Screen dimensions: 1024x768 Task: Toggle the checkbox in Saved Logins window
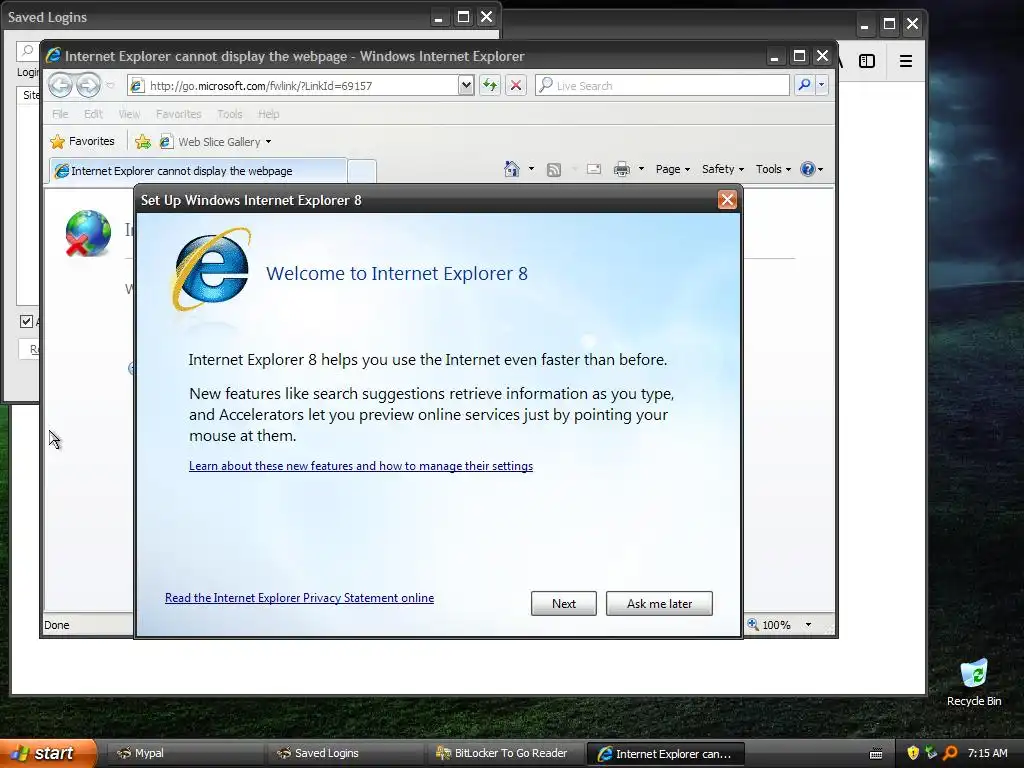point(26,321)
